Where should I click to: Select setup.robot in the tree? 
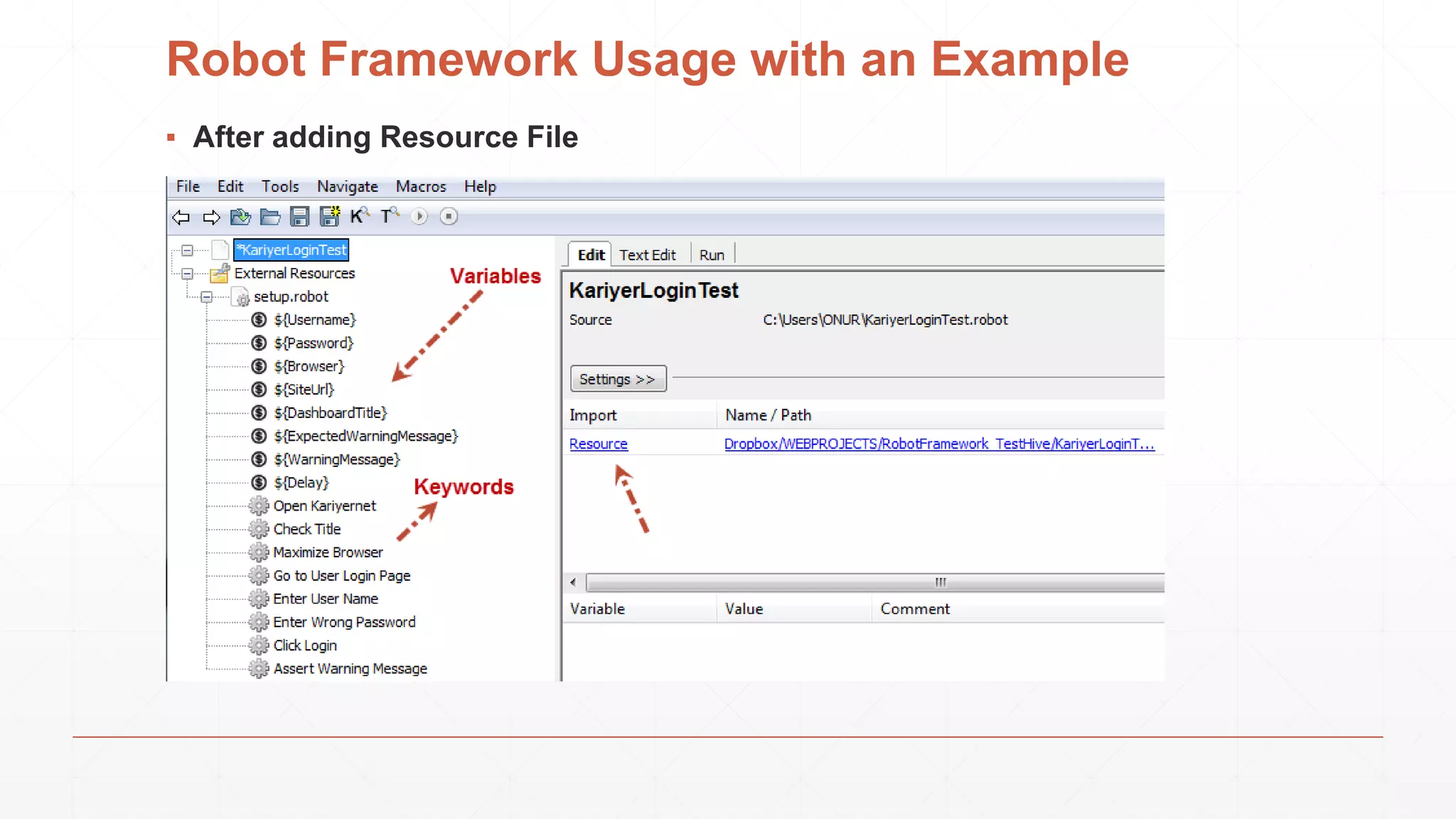click(x=291, y=296)
